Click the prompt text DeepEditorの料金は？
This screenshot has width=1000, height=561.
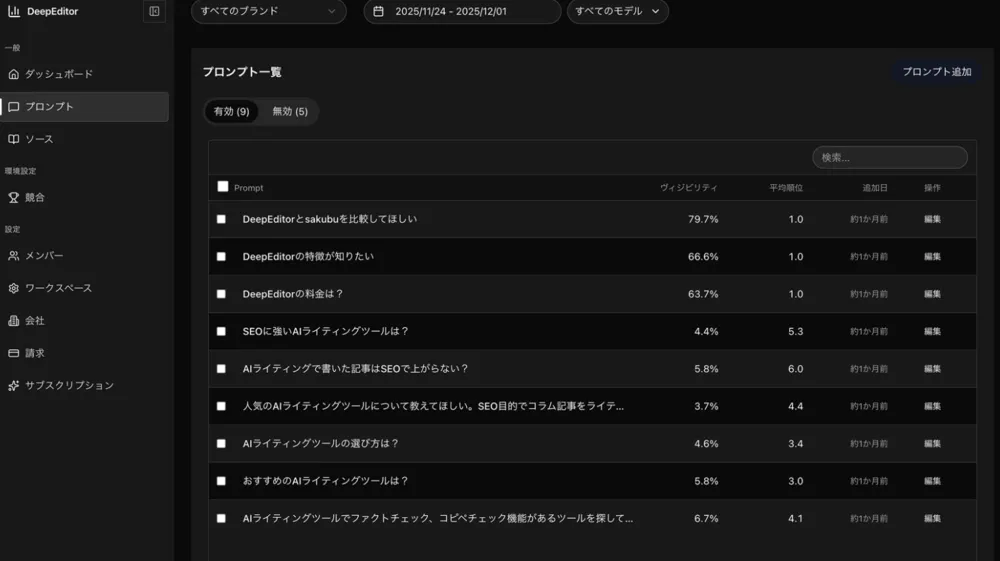click(x=293, y=294)
